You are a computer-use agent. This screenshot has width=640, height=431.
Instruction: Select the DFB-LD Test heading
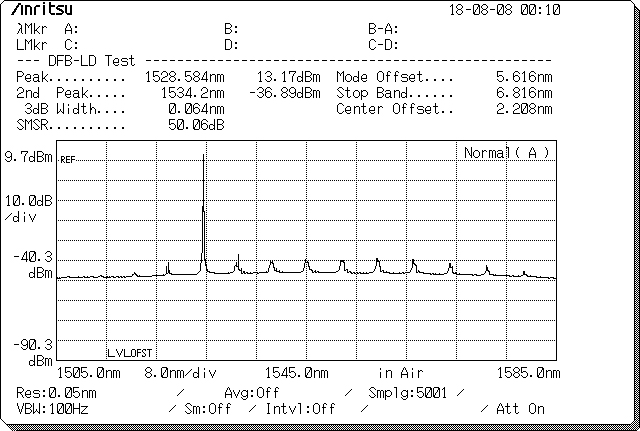tap(90, 61)
